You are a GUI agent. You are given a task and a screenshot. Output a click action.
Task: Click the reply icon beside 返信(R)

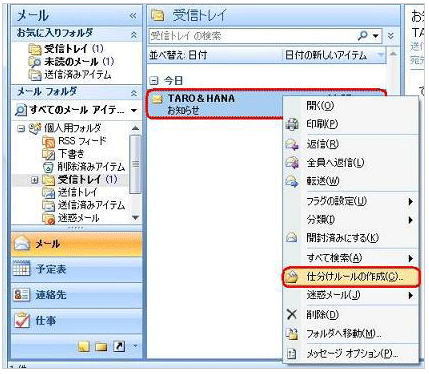[292, 144]
